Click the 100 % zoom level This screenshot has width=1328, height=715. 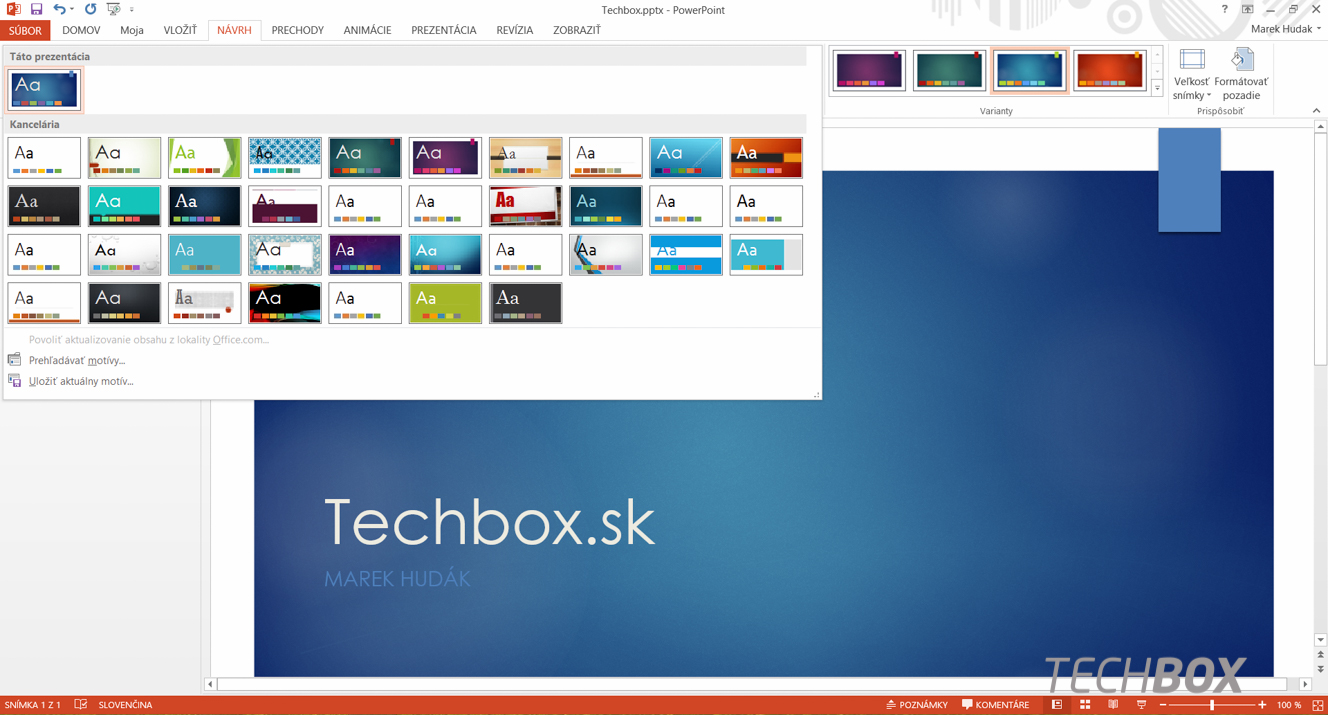1289,705
